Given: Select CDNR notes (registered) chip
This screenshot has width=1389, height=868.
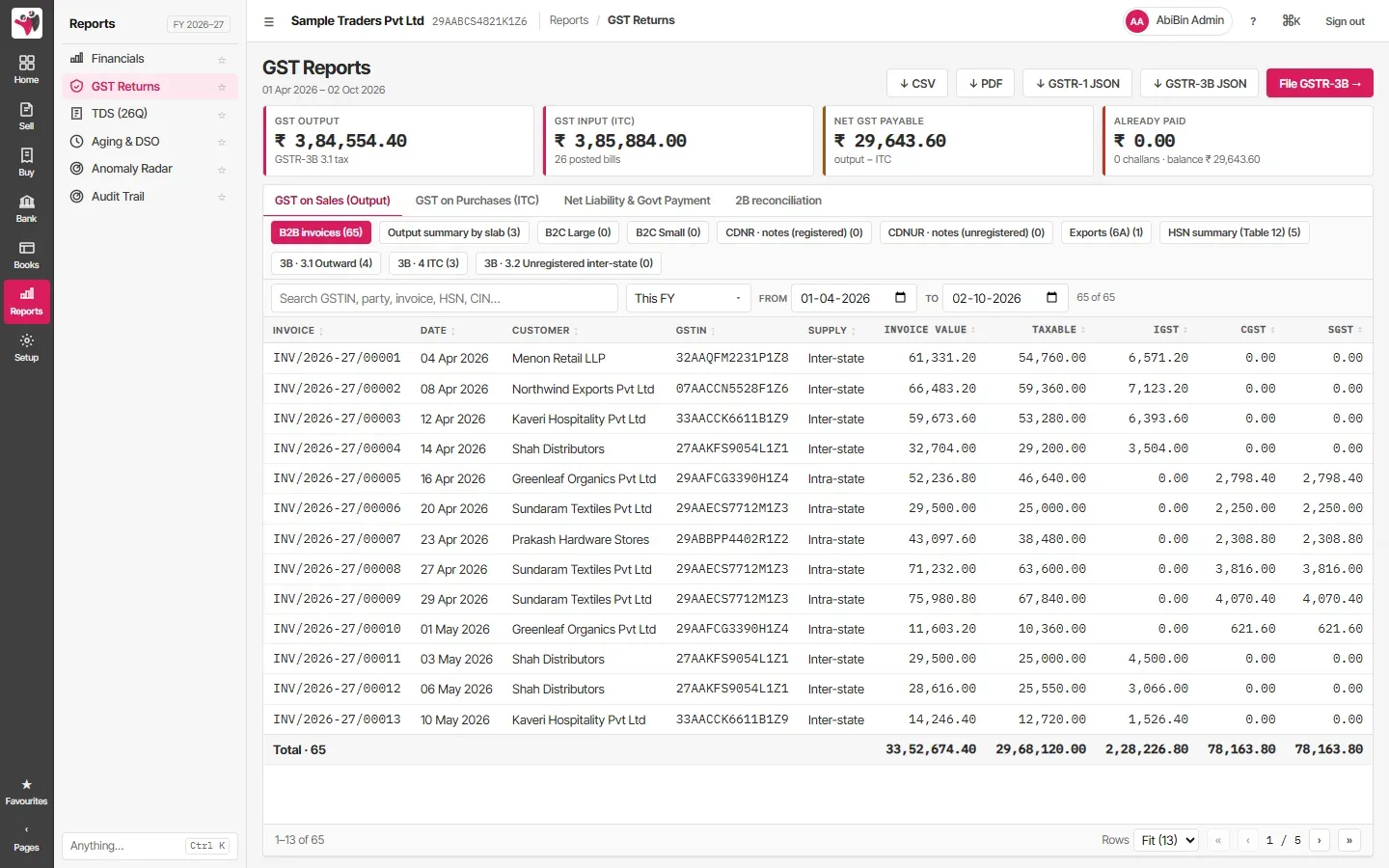Looking at the screenshot, I should 794,232.
